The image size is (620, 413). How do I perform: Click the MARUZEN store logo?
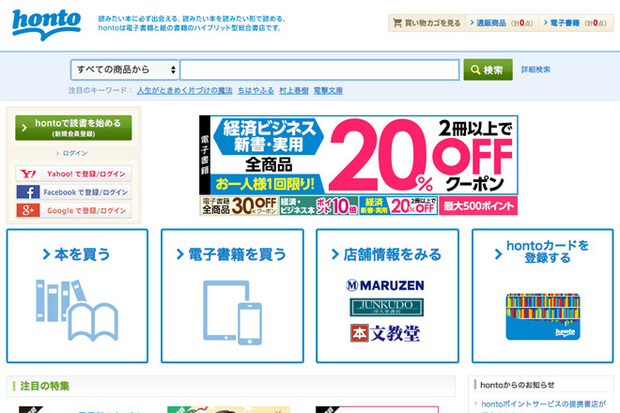pyautogui.click(x=385, y=285)
